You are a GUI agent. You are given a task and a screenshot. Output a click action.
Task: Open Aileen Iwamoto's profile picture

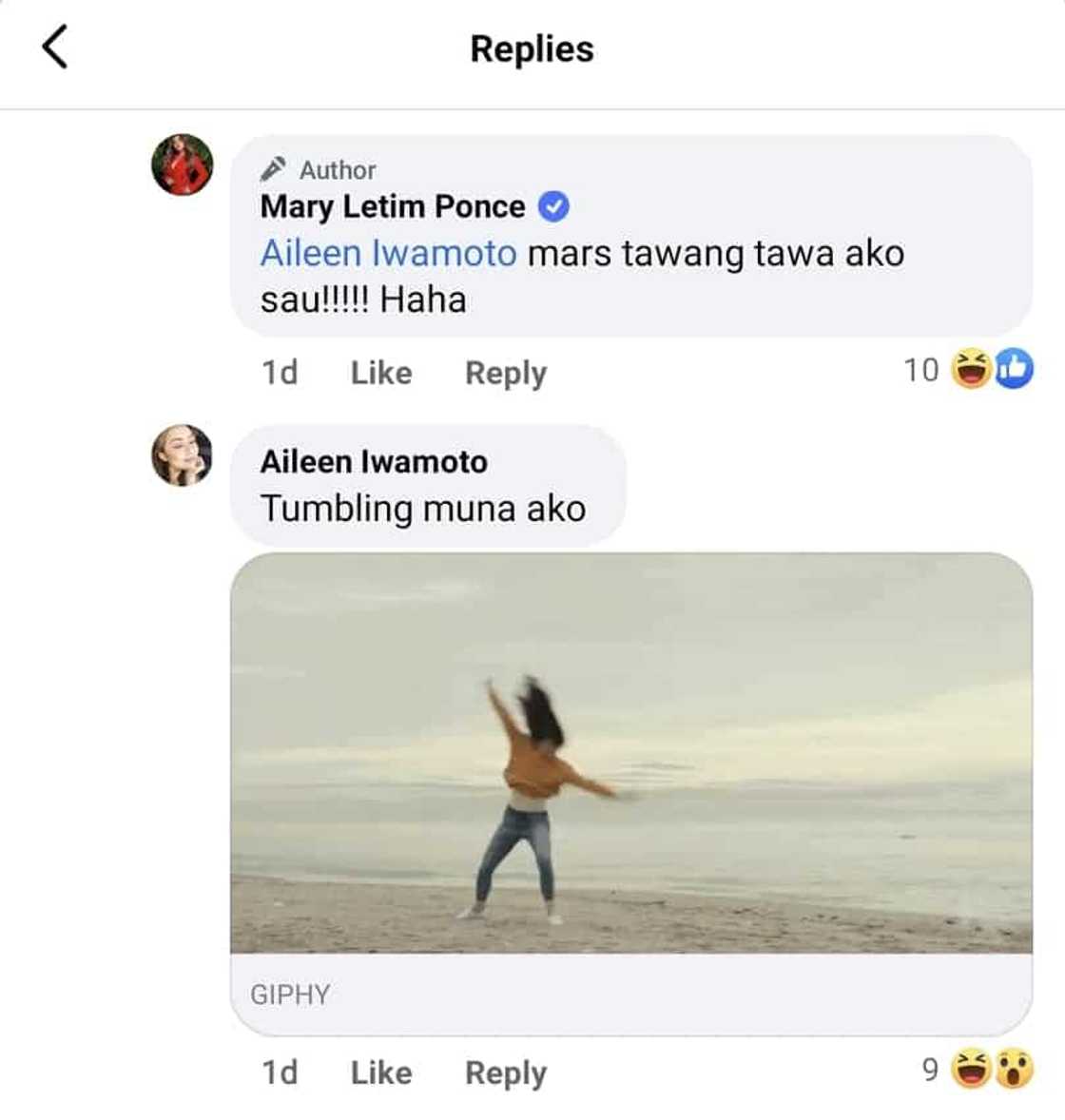pyautogui.click(x=182, y=454)
